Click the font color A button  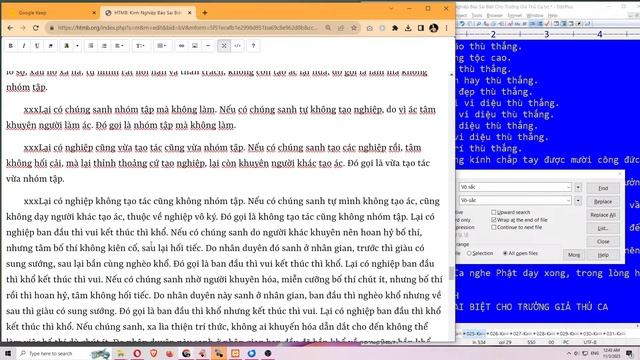coord(67,46)
